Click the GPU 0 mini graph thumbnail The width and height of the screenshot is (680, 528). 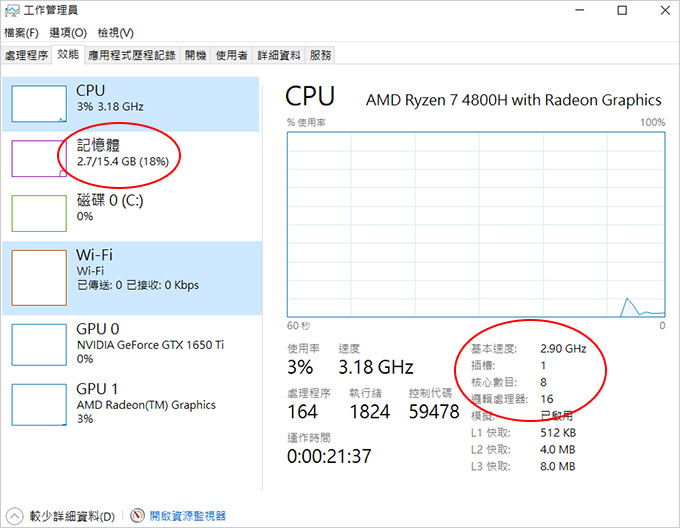tap(39, 345)
